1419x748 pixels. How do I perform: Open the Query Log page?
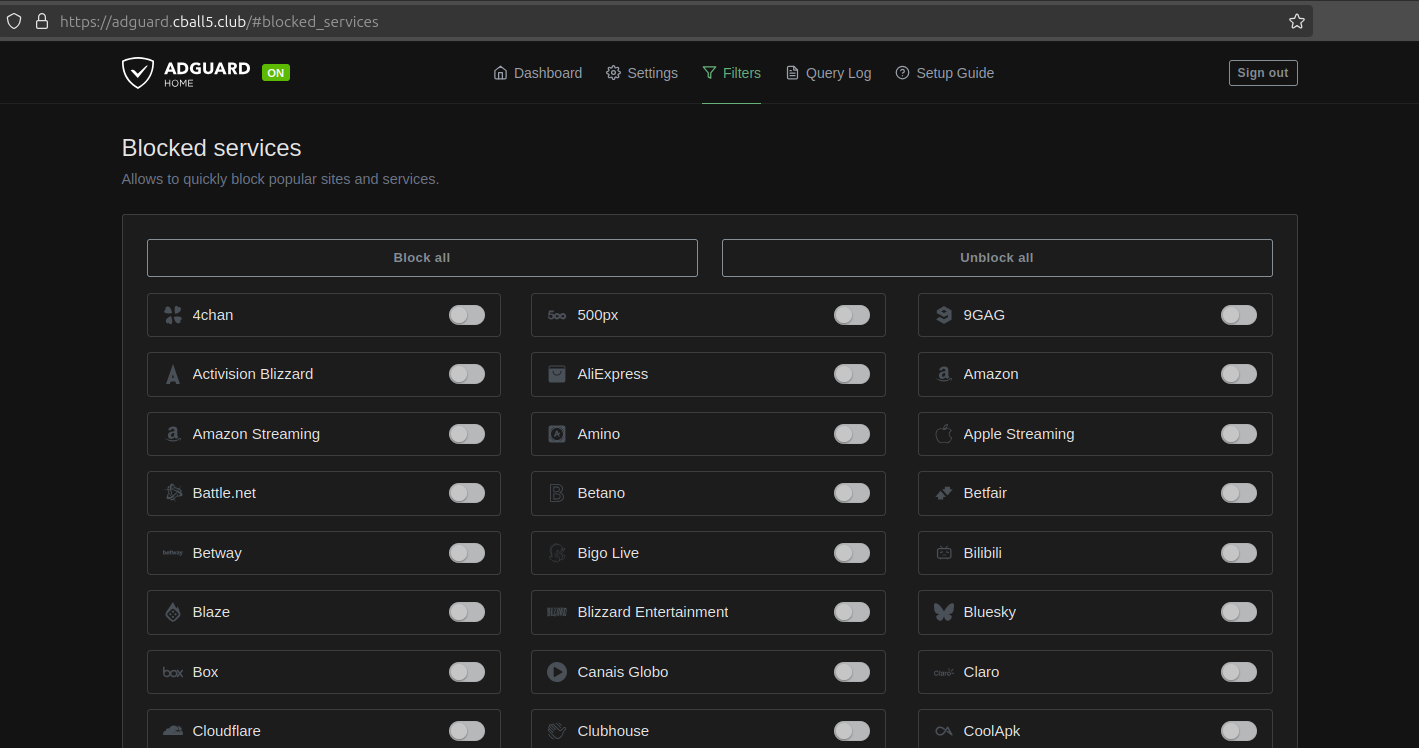(828, 73)
